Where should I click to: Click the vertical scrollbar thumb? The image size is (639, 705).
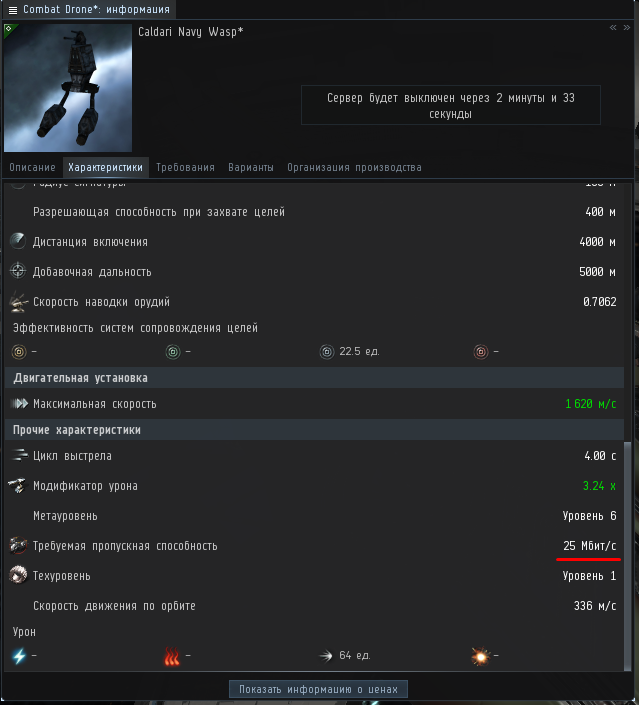(628, 556)
